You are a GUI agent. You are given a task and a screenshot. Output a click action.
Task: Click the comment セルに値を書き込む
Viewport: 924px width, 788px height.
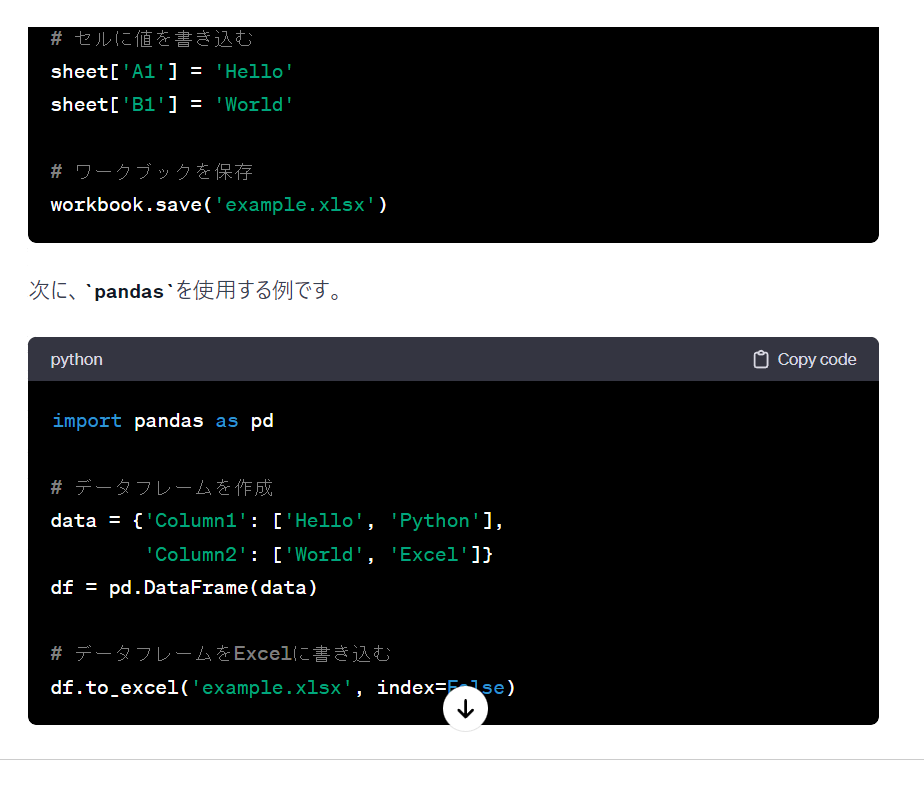click(152, 39)
